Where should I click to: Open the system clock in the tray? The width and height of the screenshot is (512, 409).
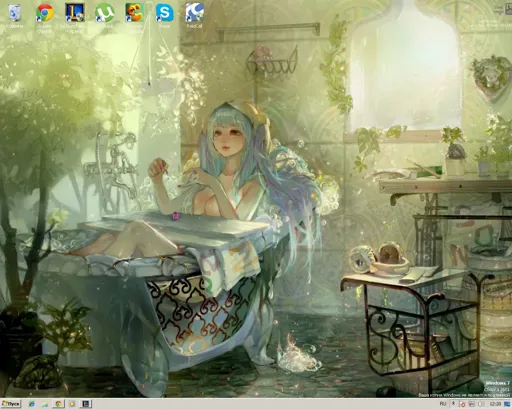point(495,404)
